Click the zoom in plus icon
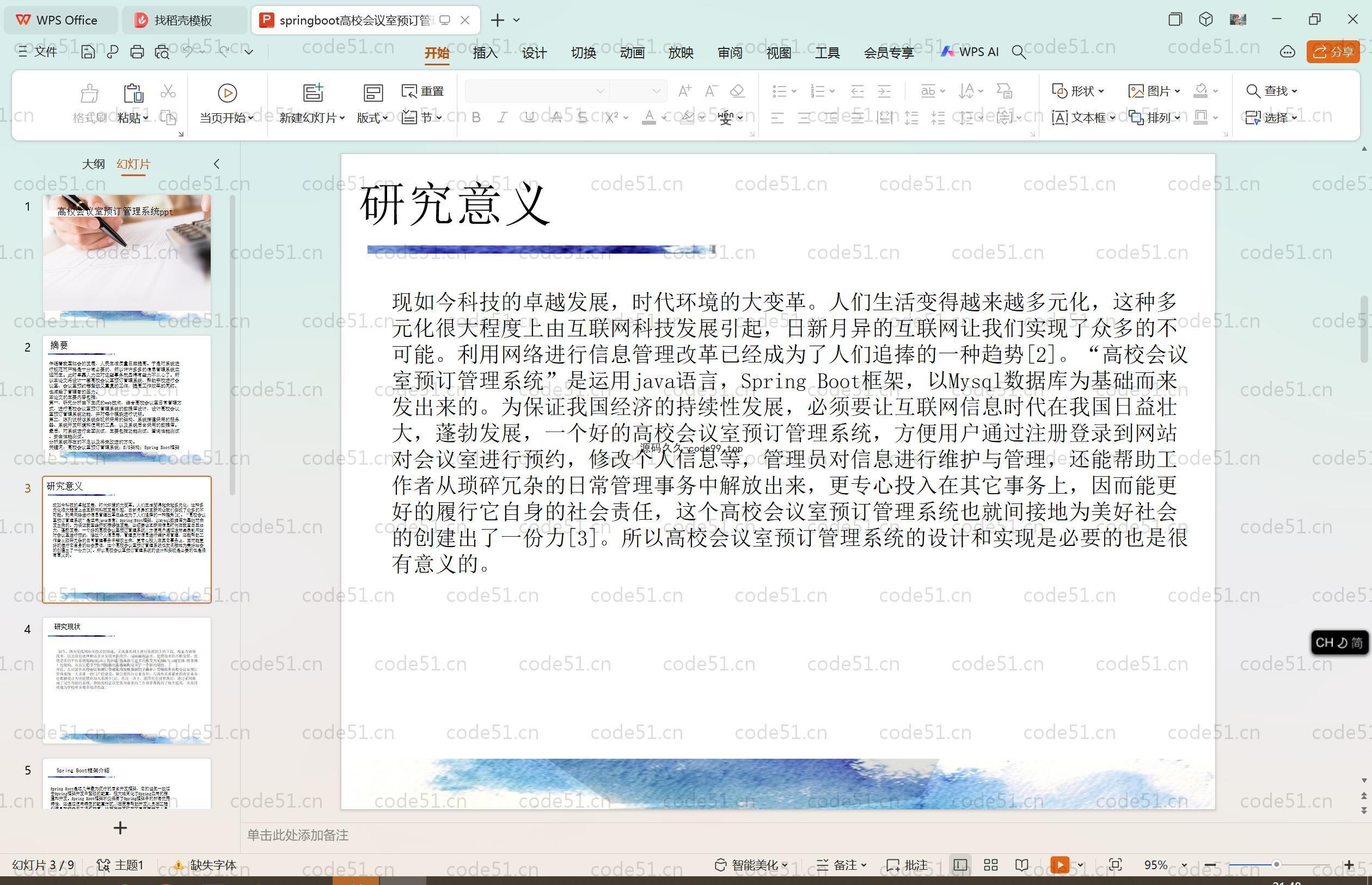The width and height of the screenshot is (1372, 885). (1349, 865)
